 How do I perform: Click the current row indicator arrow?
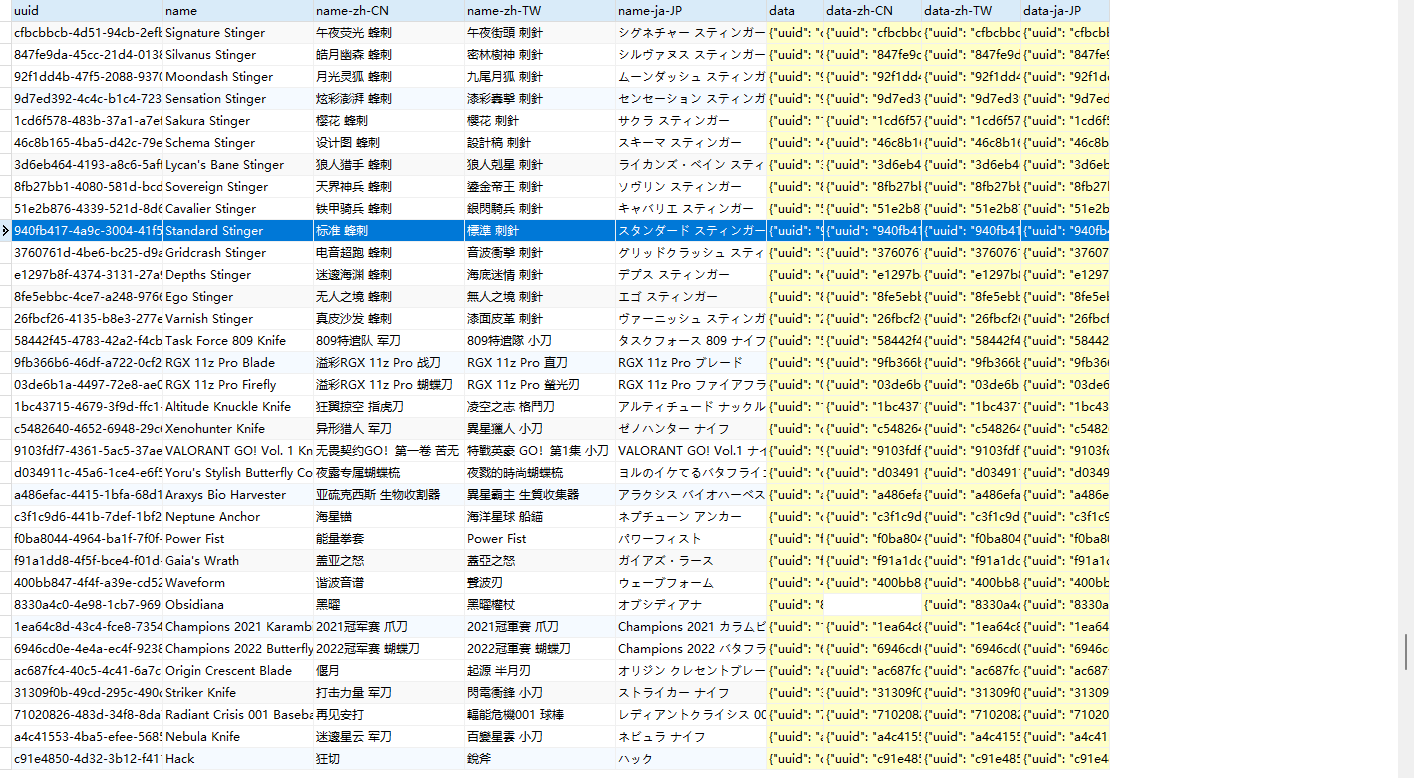tap(7, 231)
